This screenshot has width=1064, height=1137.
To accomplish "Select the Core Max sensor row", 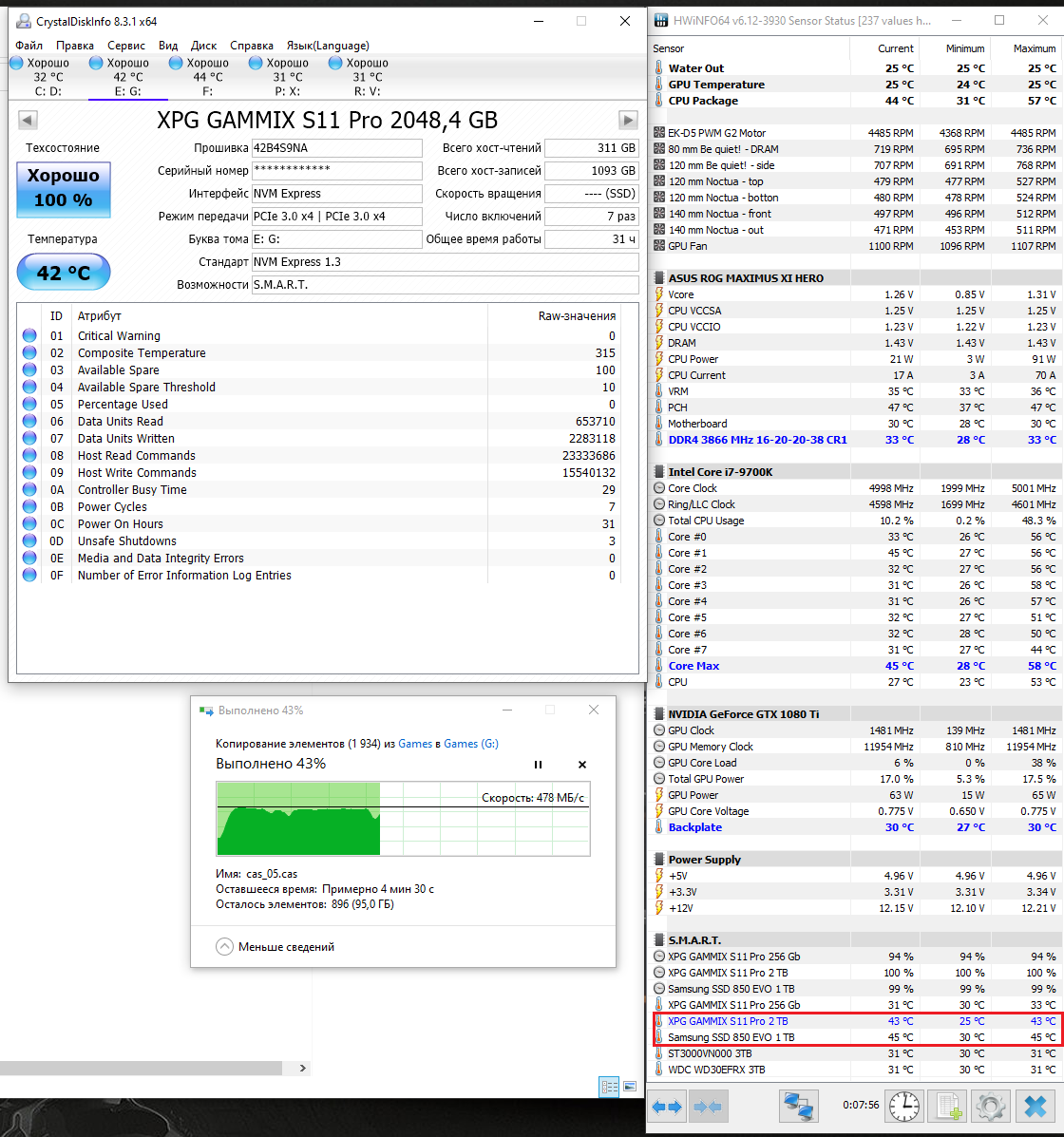I will [x=856, y=666].
